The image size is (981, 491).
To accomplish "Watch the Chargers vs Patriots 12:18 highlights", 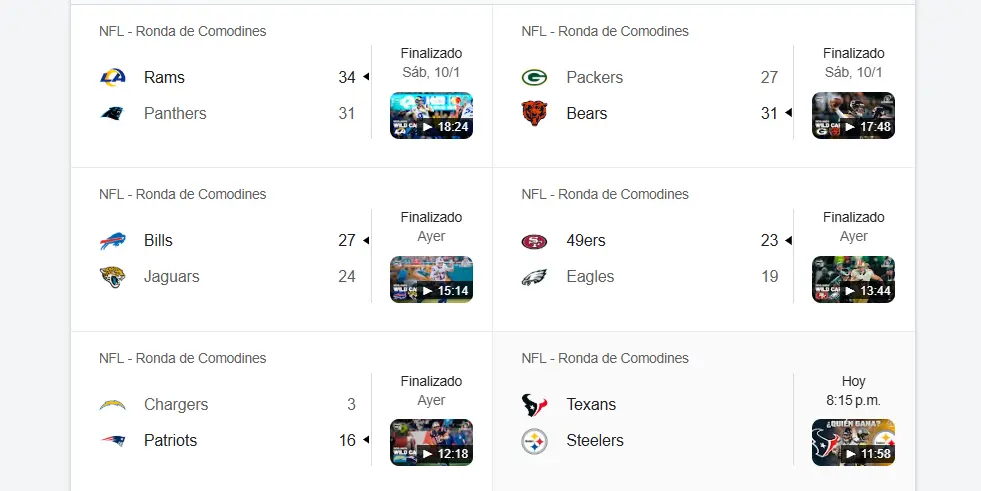I will point(431,442).
